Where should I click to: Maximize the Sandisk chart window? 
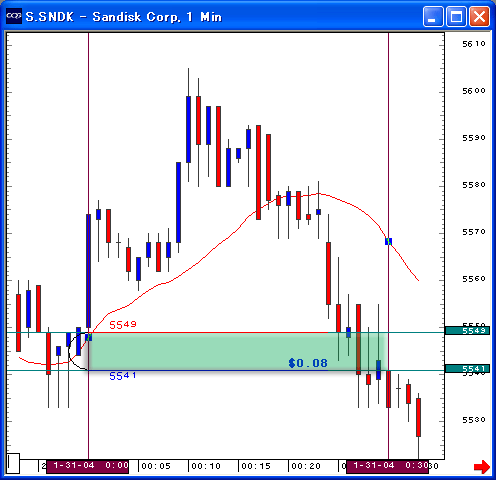456,16
